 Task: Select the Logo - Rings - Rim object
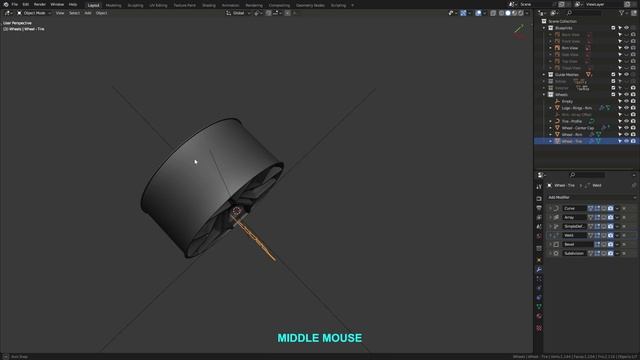pos(576,108)
